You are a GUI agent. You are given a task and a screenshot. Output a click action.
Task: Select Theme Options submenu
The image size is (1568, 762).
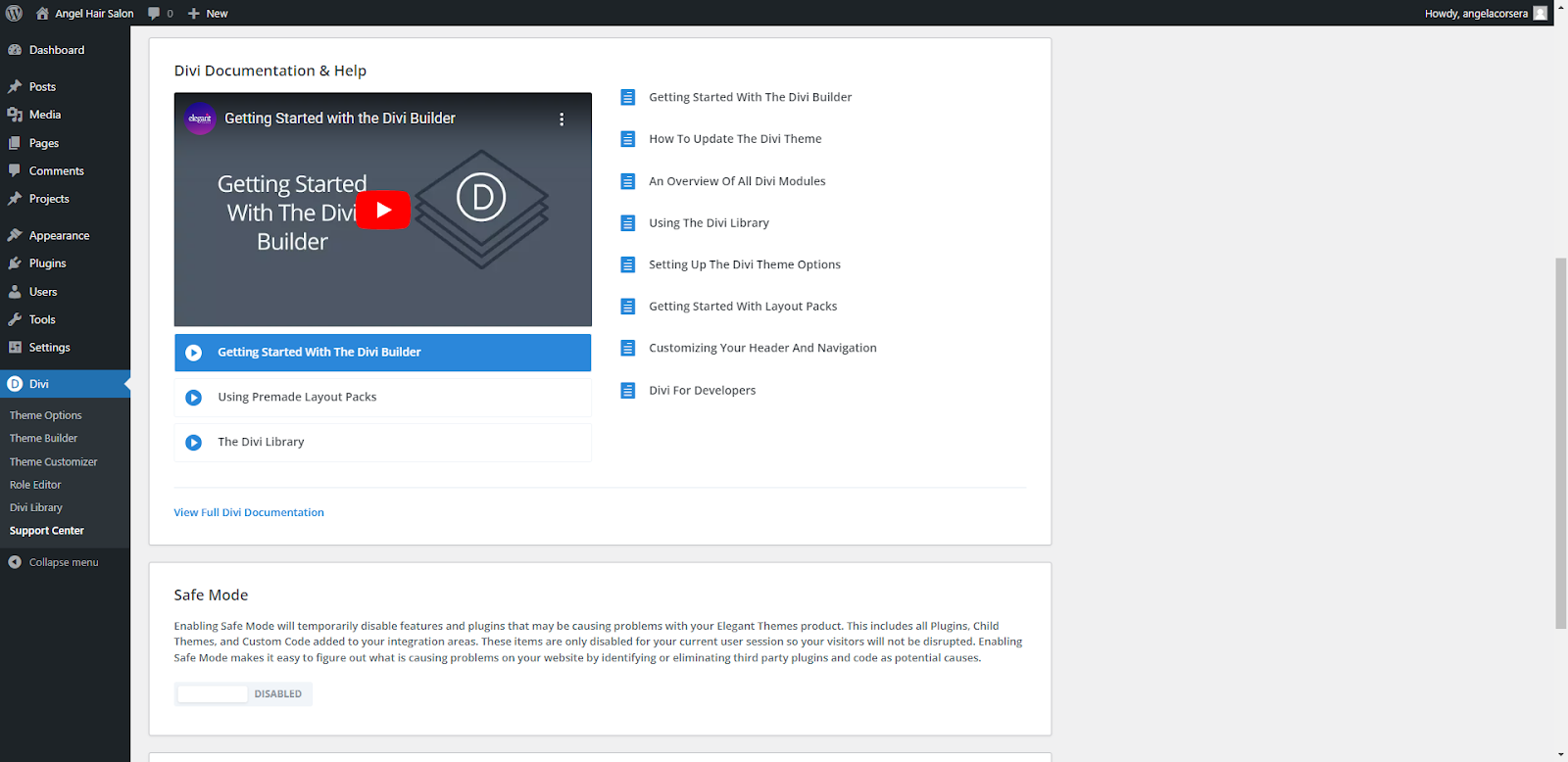[46, 415]
